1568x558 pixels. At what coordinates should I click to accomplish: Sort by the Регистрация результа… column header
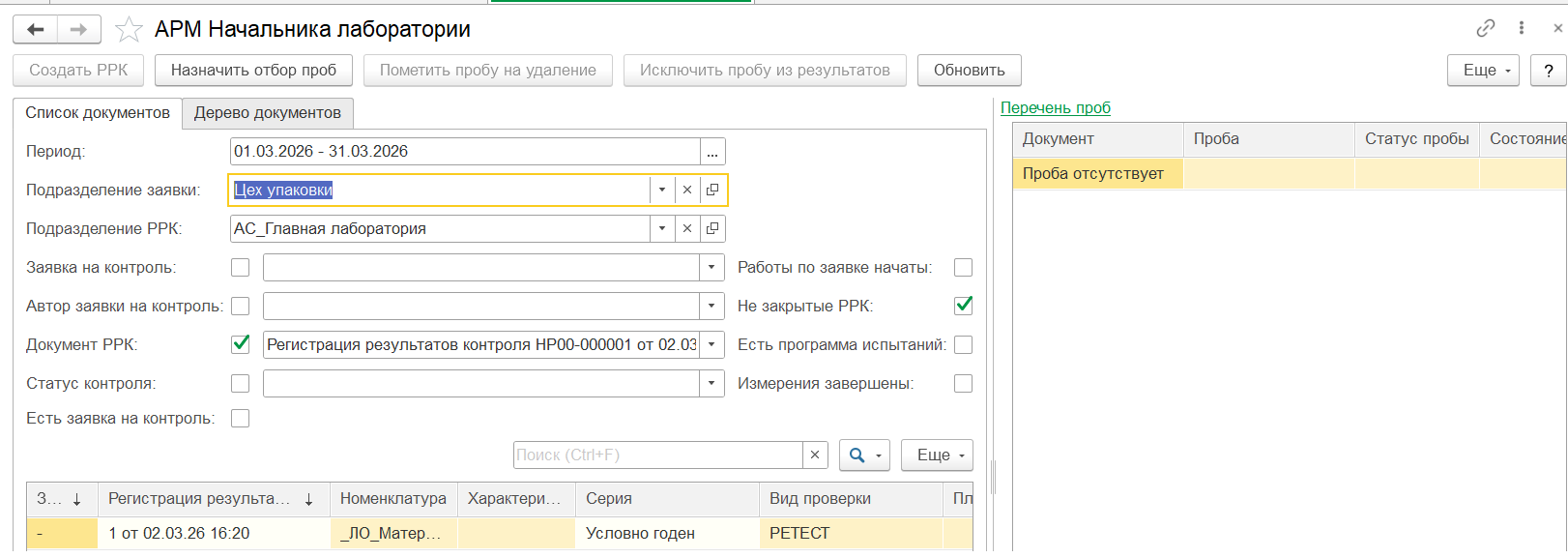pos(214,499)
